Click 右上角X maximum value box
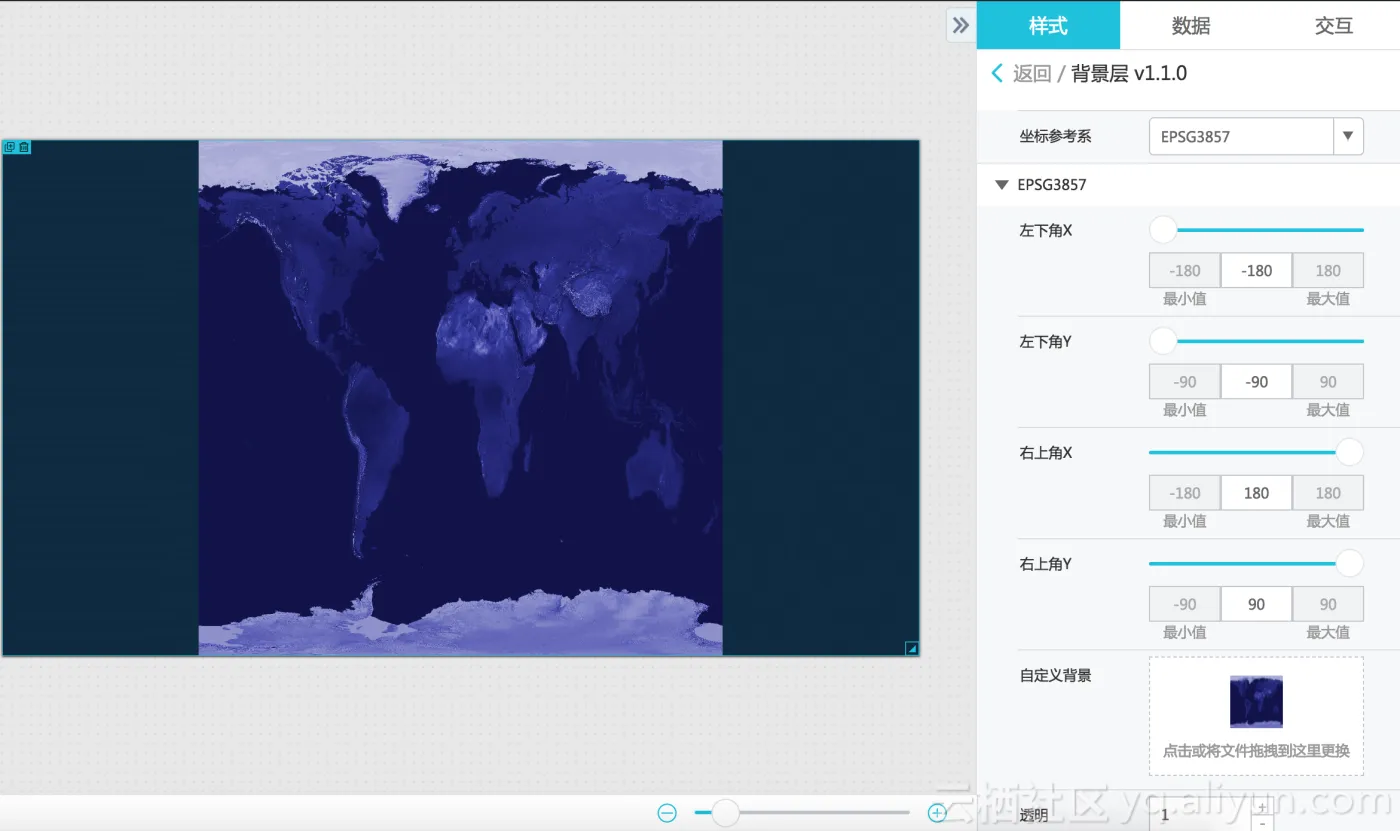1400x831 pixels. 1328,492
